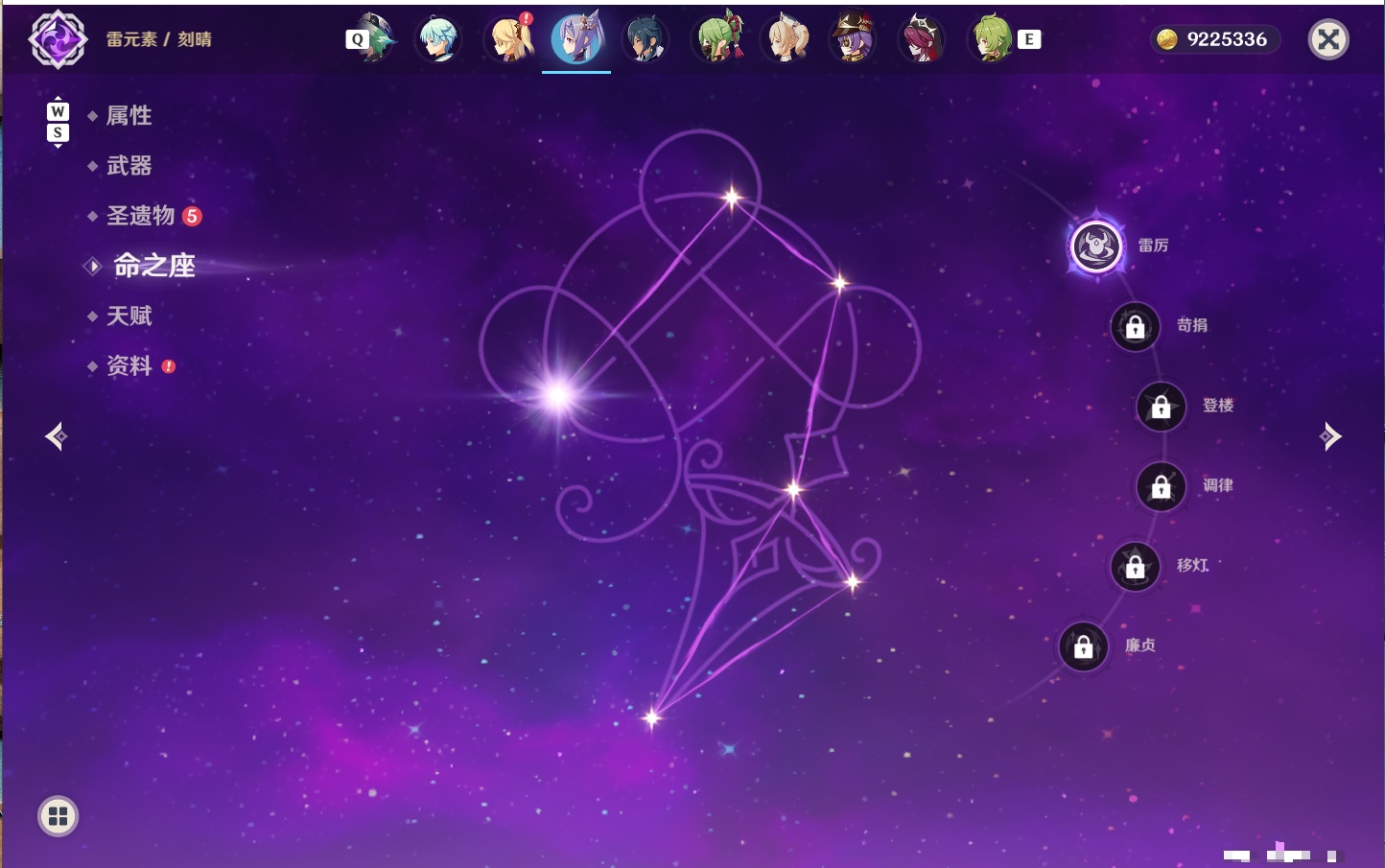Click the locked 调律 constellation node
The image size is (1385, 868).
tap(1162, 487)
